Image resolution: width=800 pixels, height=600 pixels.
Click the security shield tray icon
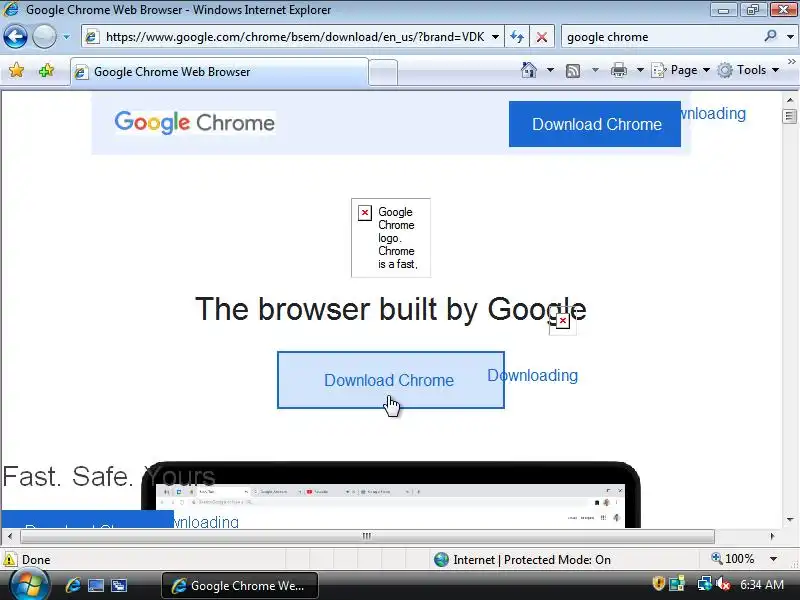(x=659, y=583)
